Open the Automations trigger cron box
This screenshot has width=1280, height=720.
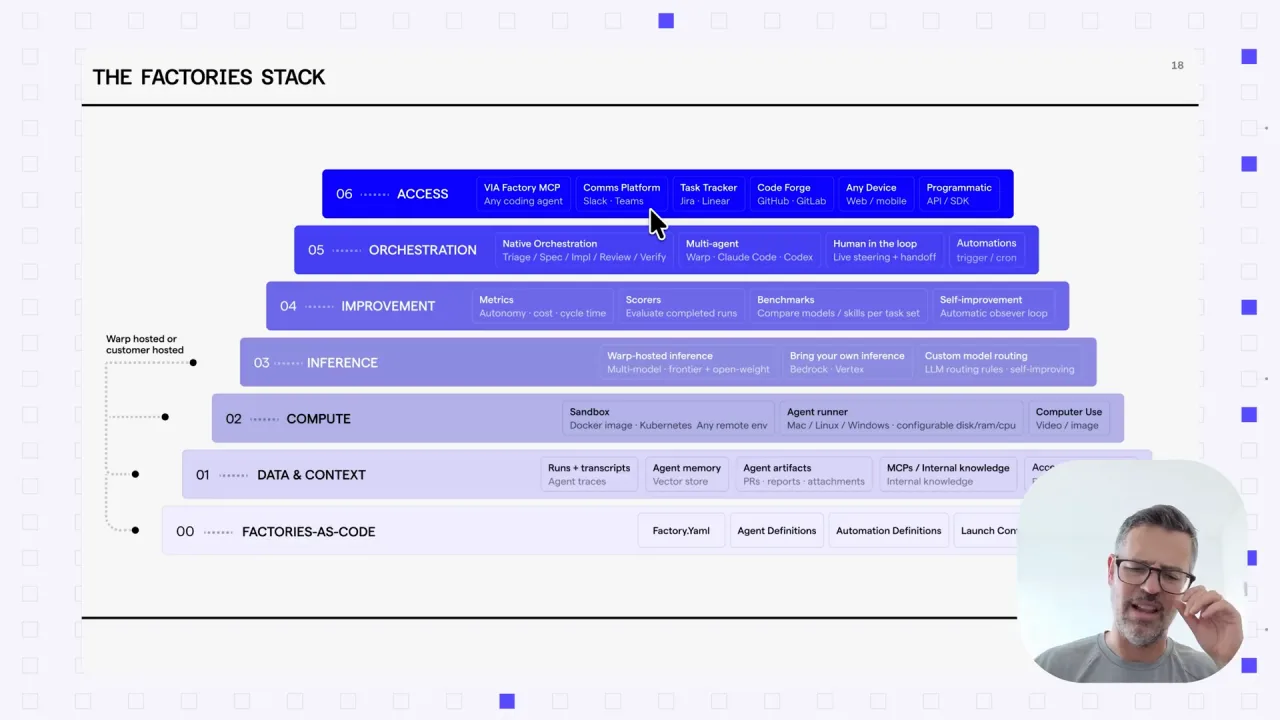[986, 250]
